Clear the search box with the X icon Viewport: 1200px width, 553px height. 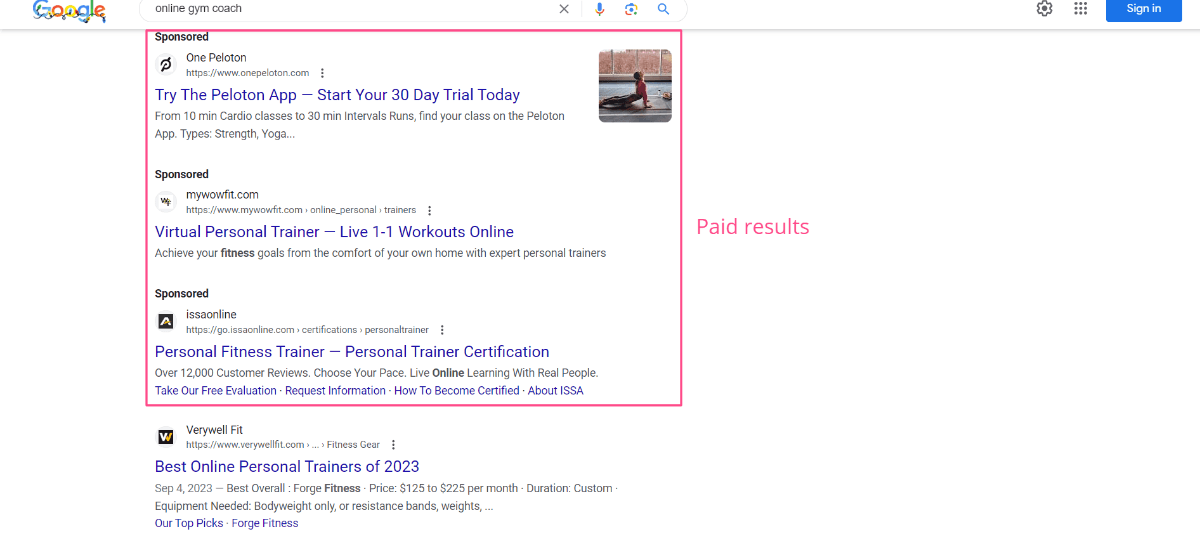[x=564, y=9]
